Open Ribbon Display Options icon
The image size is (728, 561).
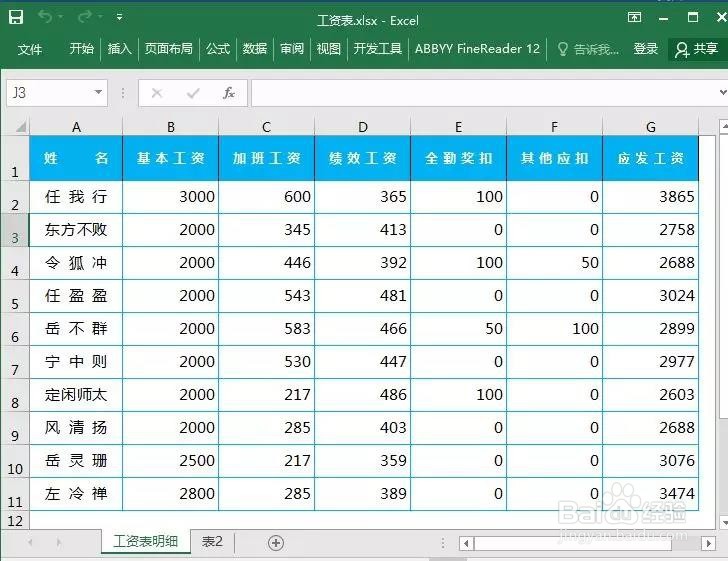[634, 18]
